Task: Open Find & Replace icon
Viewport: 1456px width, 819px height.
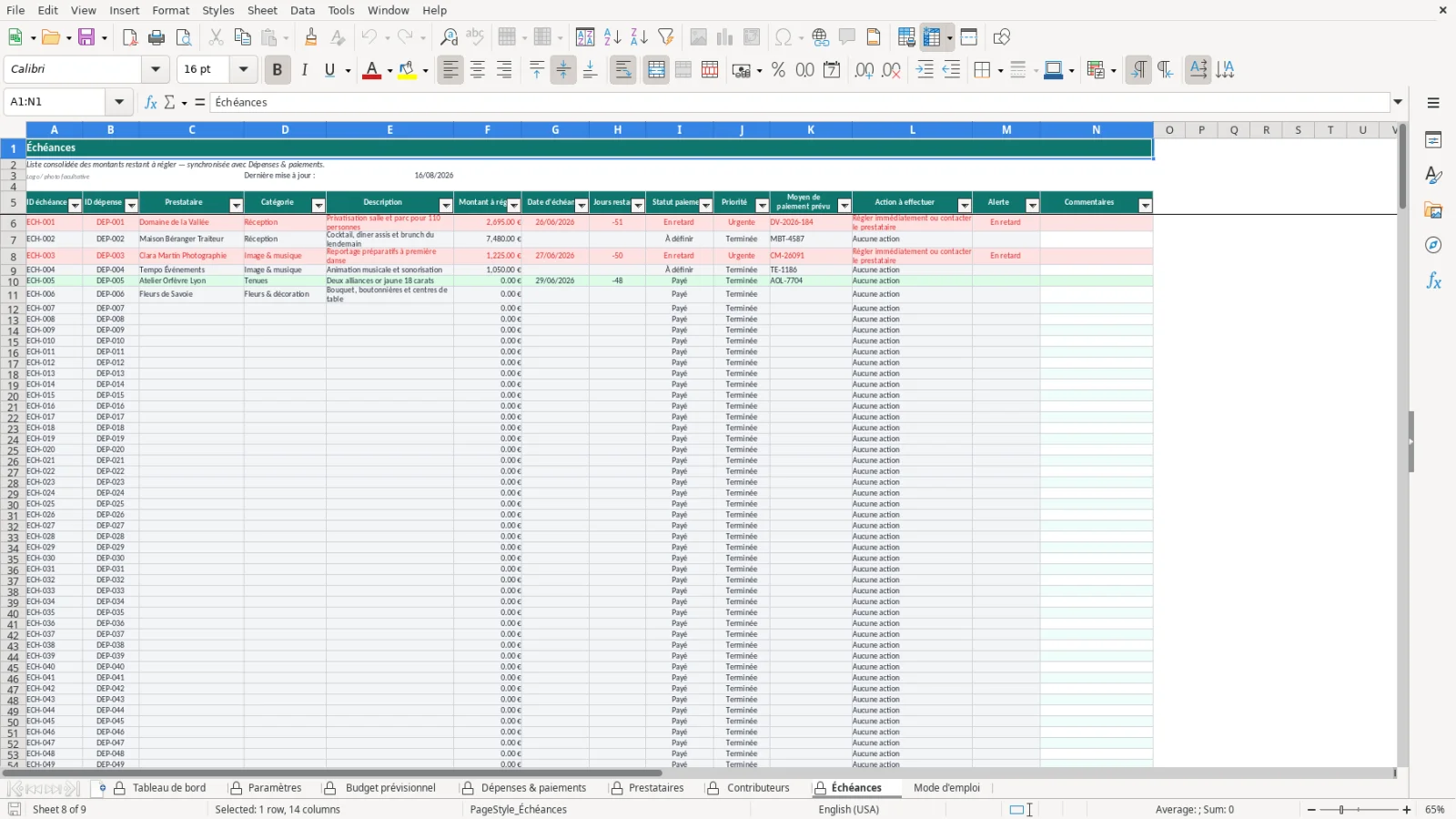Action: tap(449, 37)
